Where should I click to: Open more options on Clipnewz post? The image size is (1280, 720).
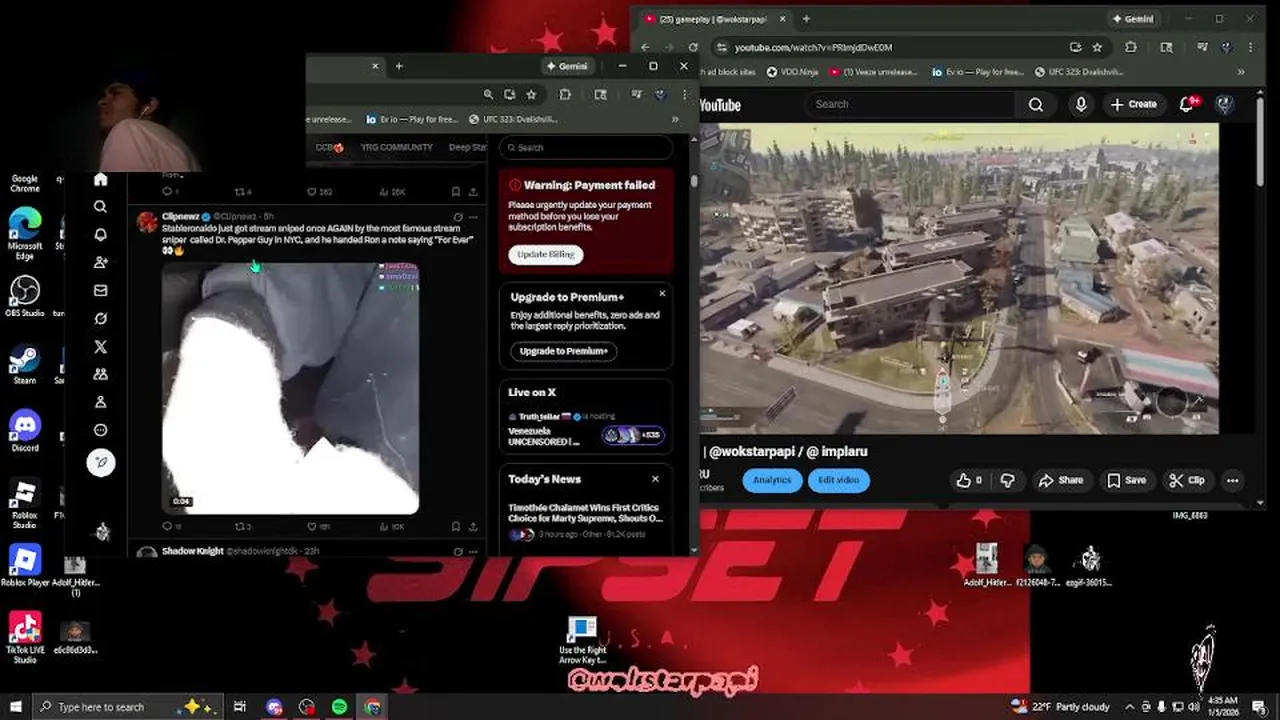[x=473, y=216]
